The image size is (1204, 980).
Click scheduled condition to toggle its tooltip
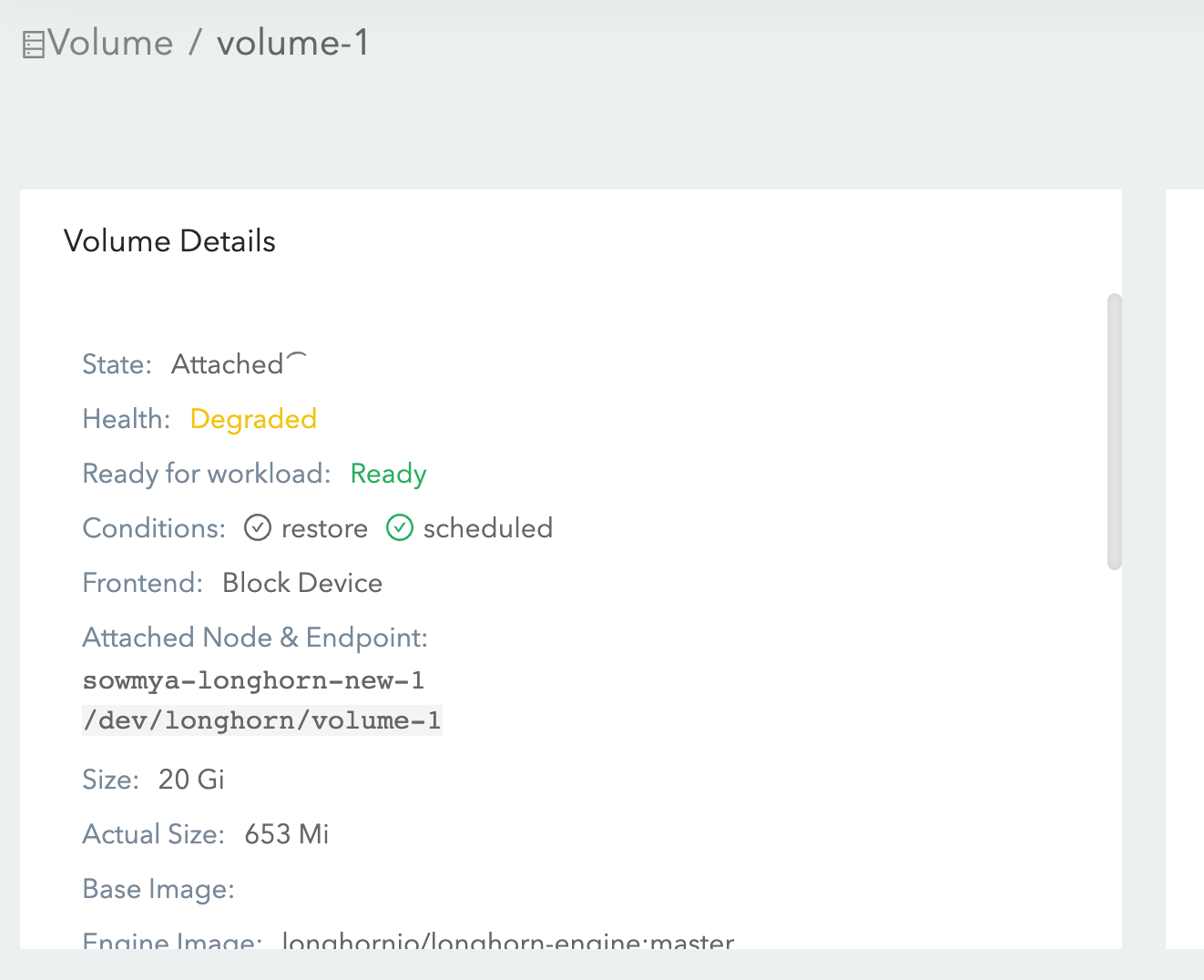488,527
